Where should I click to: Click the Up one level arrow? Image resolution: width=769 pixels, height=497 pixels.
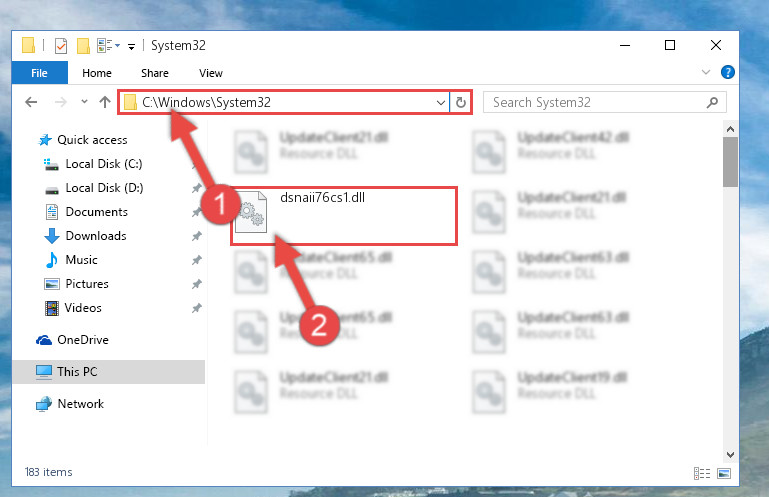[x=104, y=102]
